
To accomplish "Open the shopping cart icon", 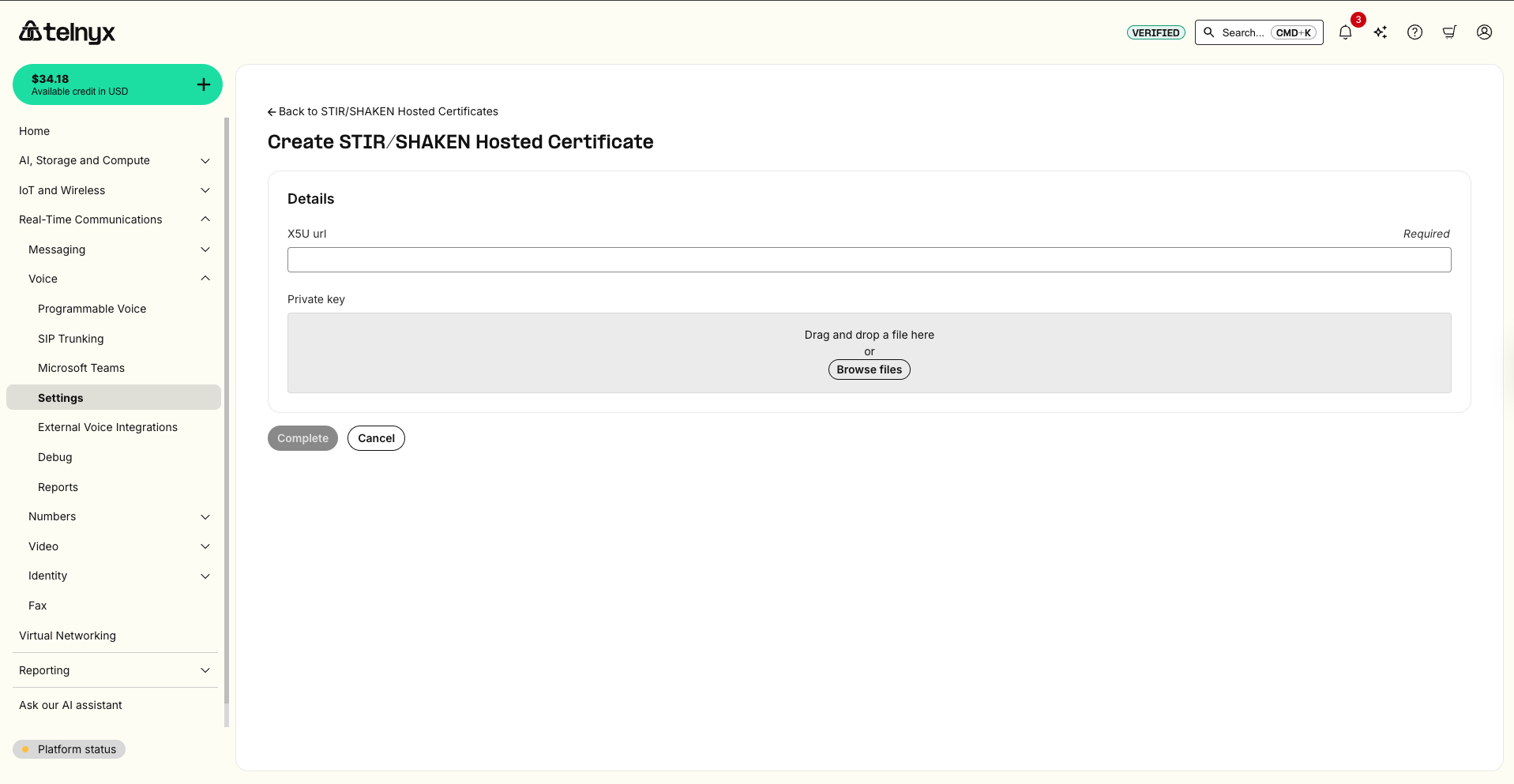I will coord(1449,32).
